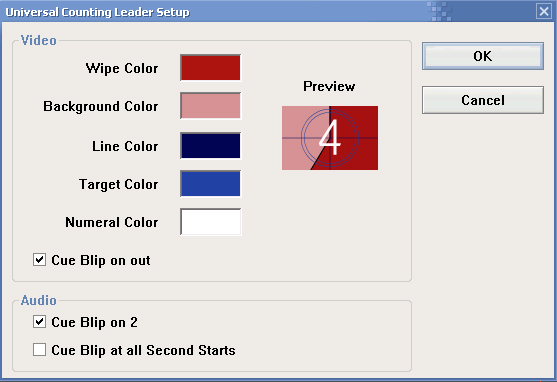
Task: Open the Wipe Color red swatch
Action: coord(211,68)
